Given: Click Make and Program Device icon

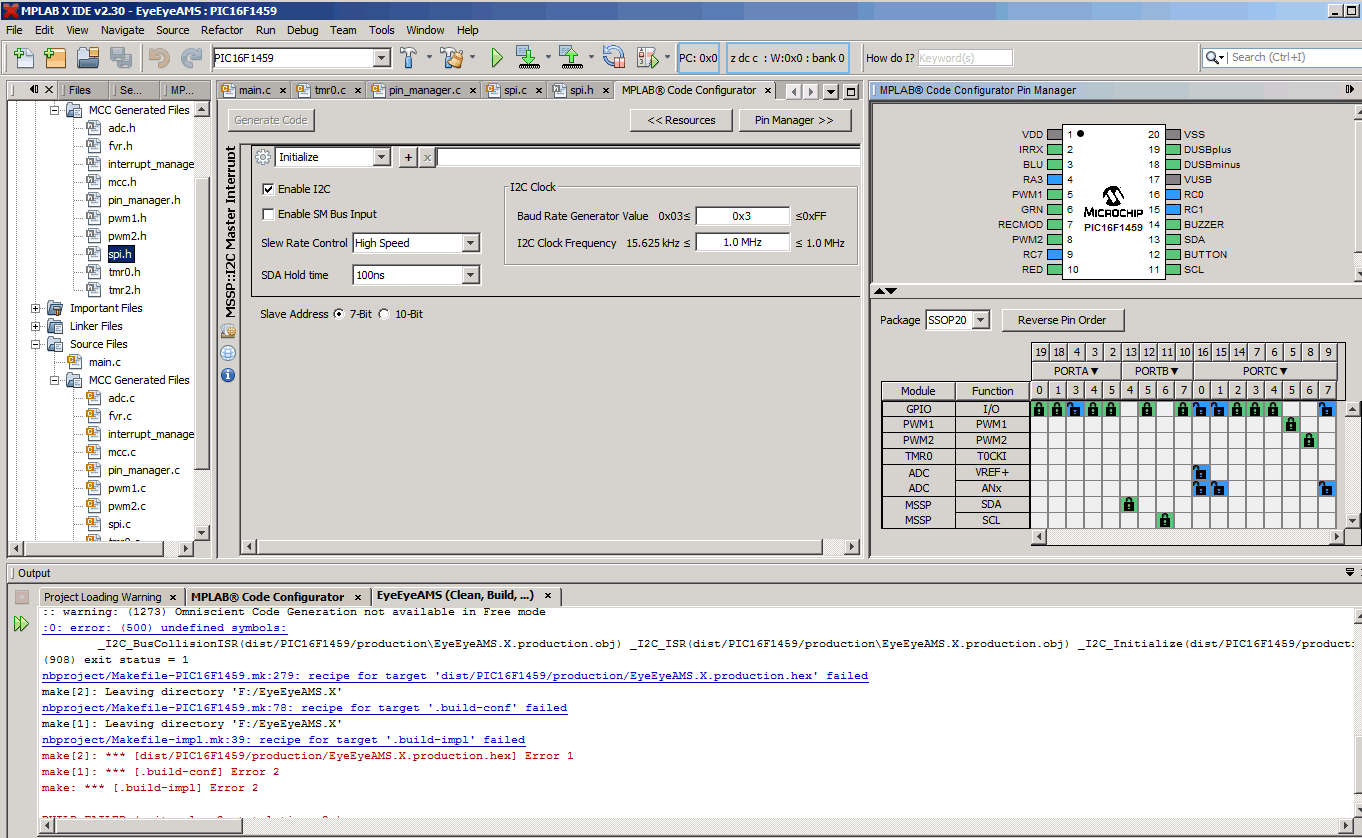Looking at the screenshot, I should click(528, 58).
